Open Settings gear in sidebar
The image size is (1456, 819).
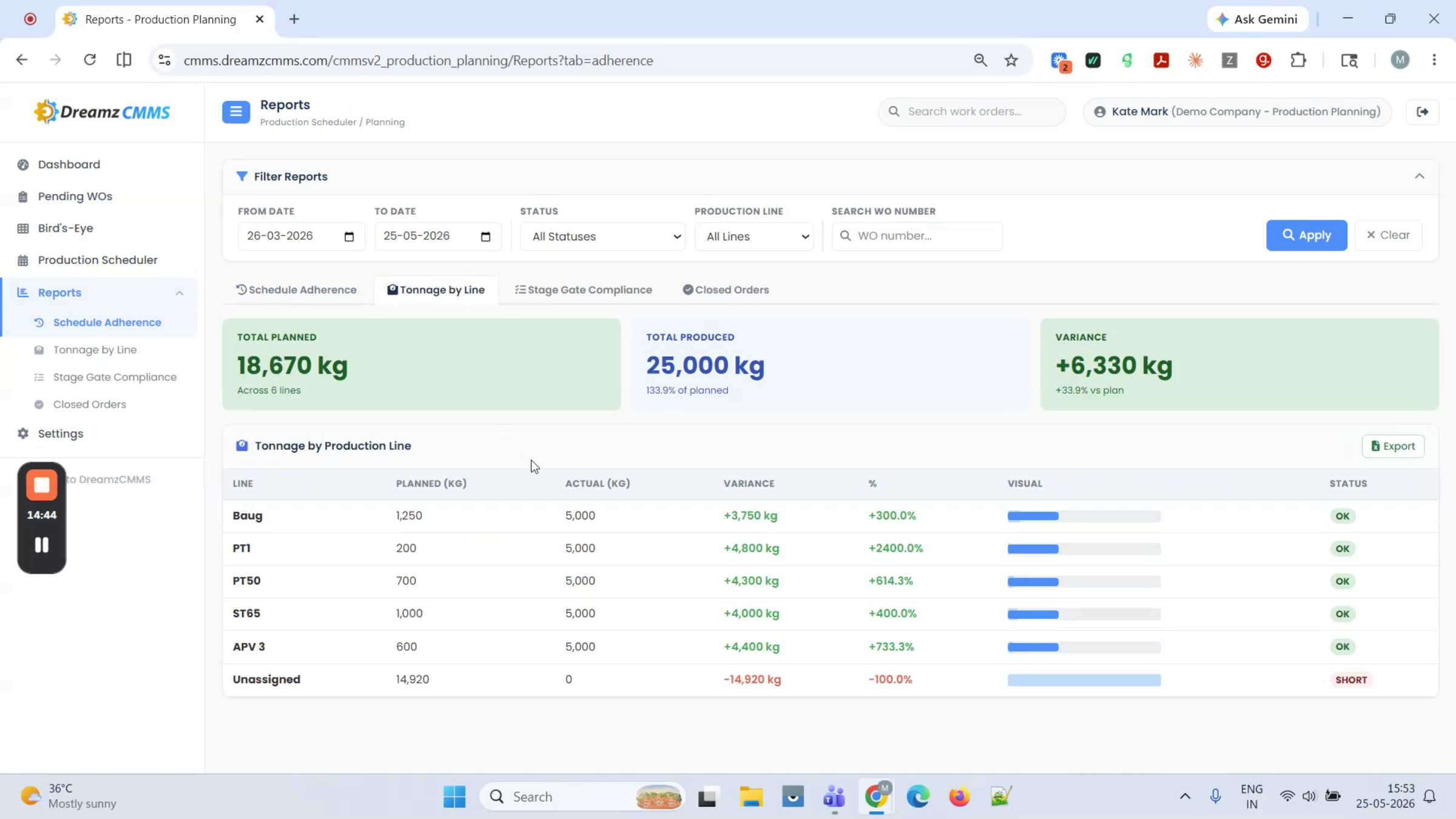coord(60,433)
